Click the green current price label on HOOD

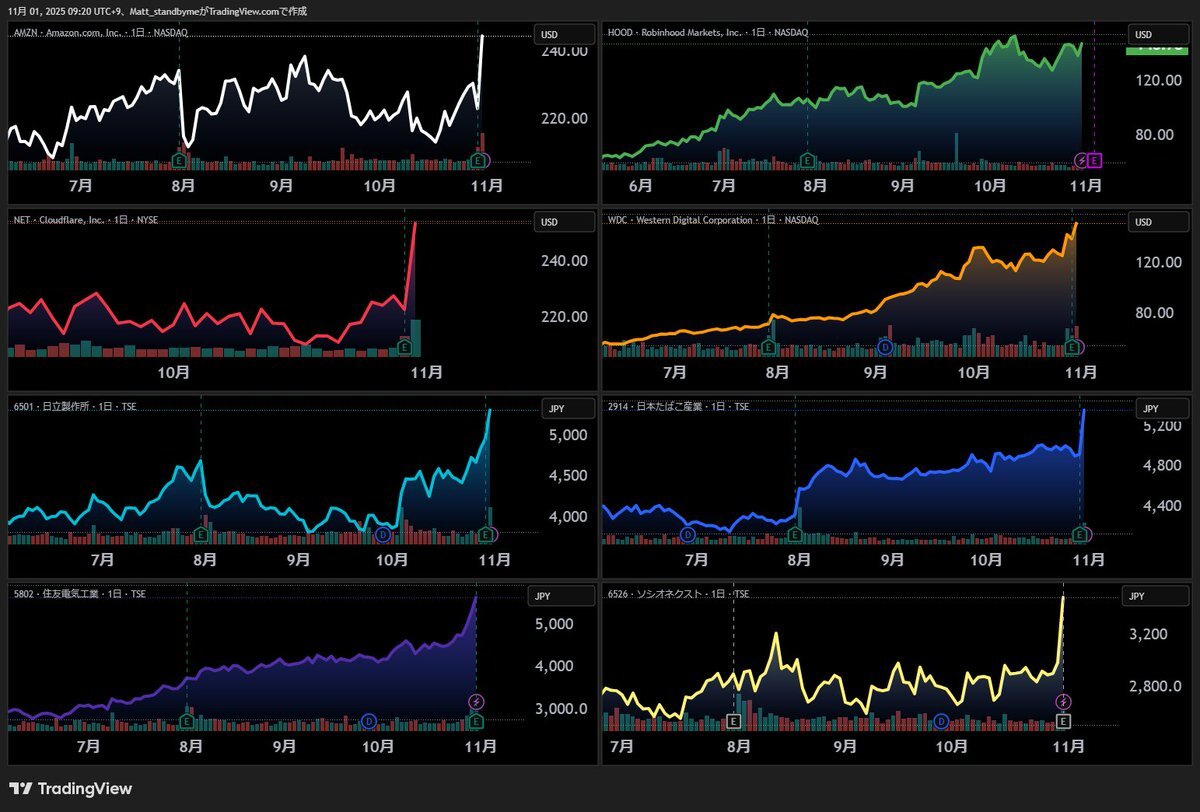(x=1156, y=49)
